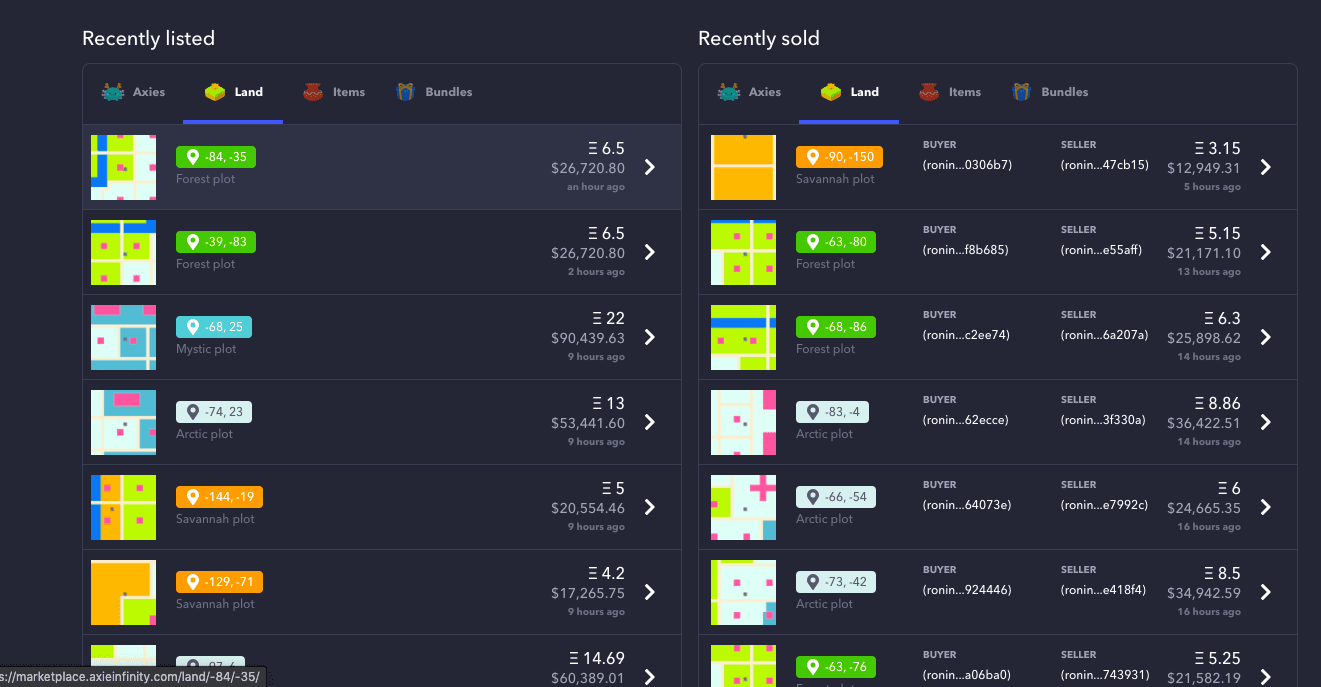Click the Land block icon in Recently sold
Screen dimensions: 1321x687
830,92
